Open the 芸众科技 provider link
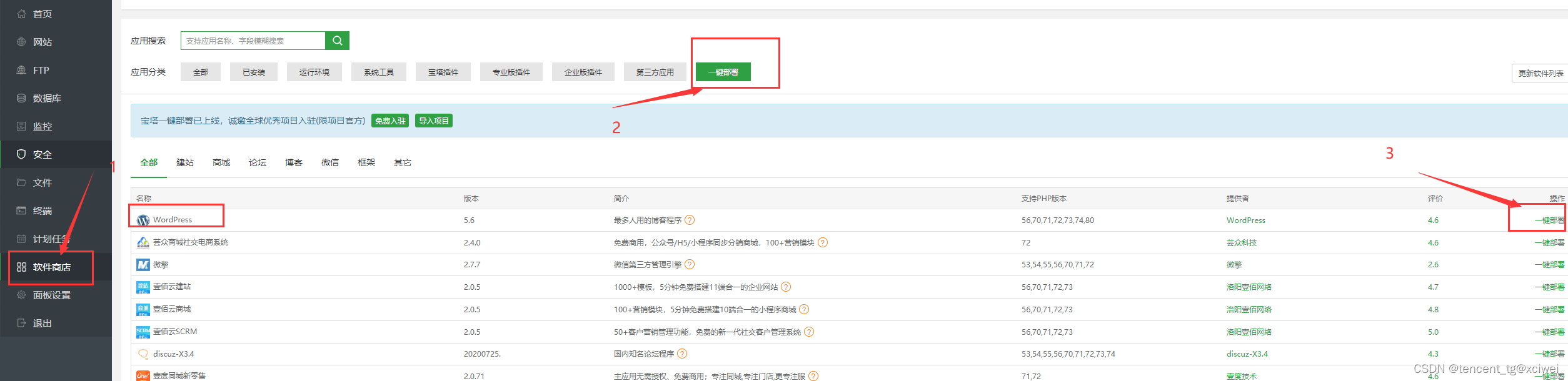This screenshot has width=1568, height=381. pyautogui.click(x=1241, y=242)
